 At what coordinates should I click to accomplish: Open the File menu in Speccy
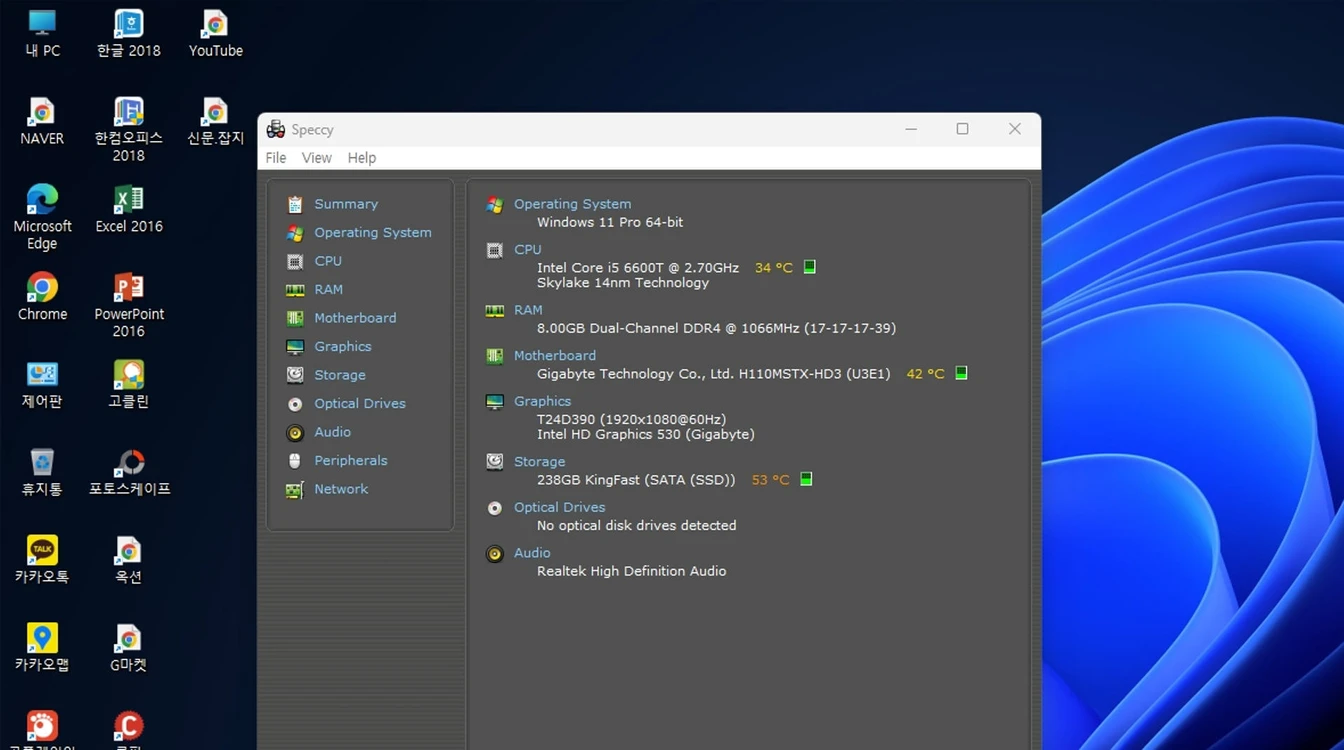point(276,158)
